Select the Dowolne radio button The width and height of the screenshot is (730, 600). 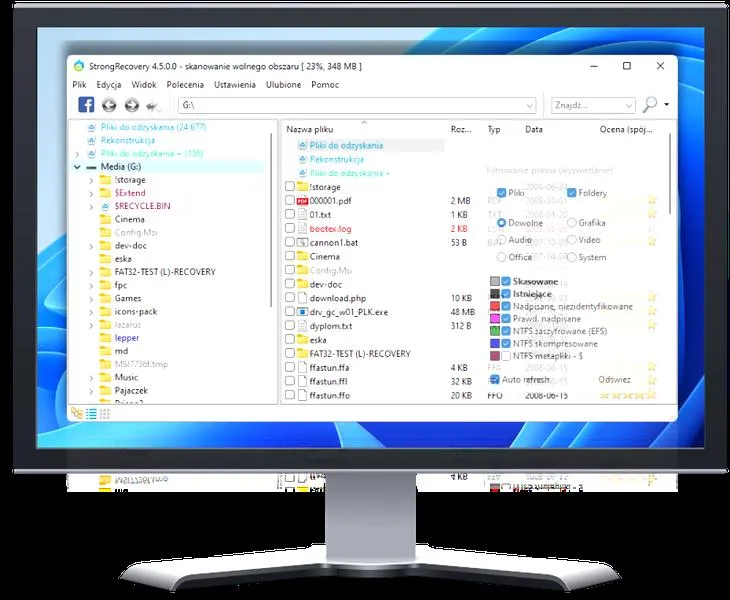[501, 223]
